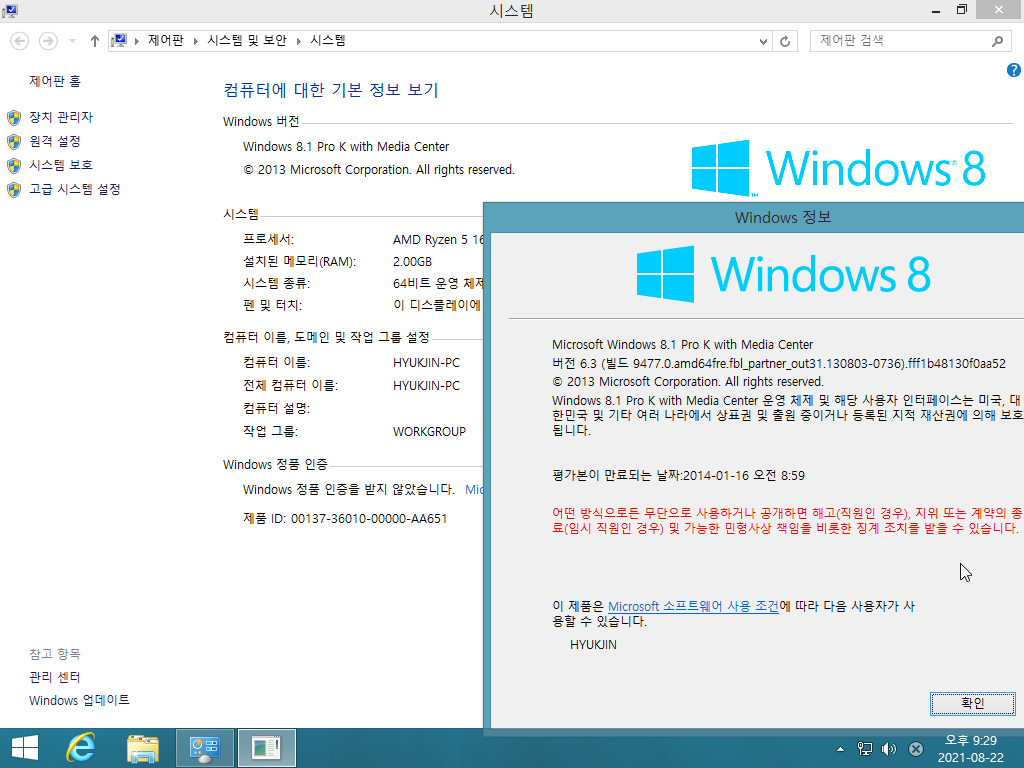Open the address bar history dropdown

coord(763,41)
